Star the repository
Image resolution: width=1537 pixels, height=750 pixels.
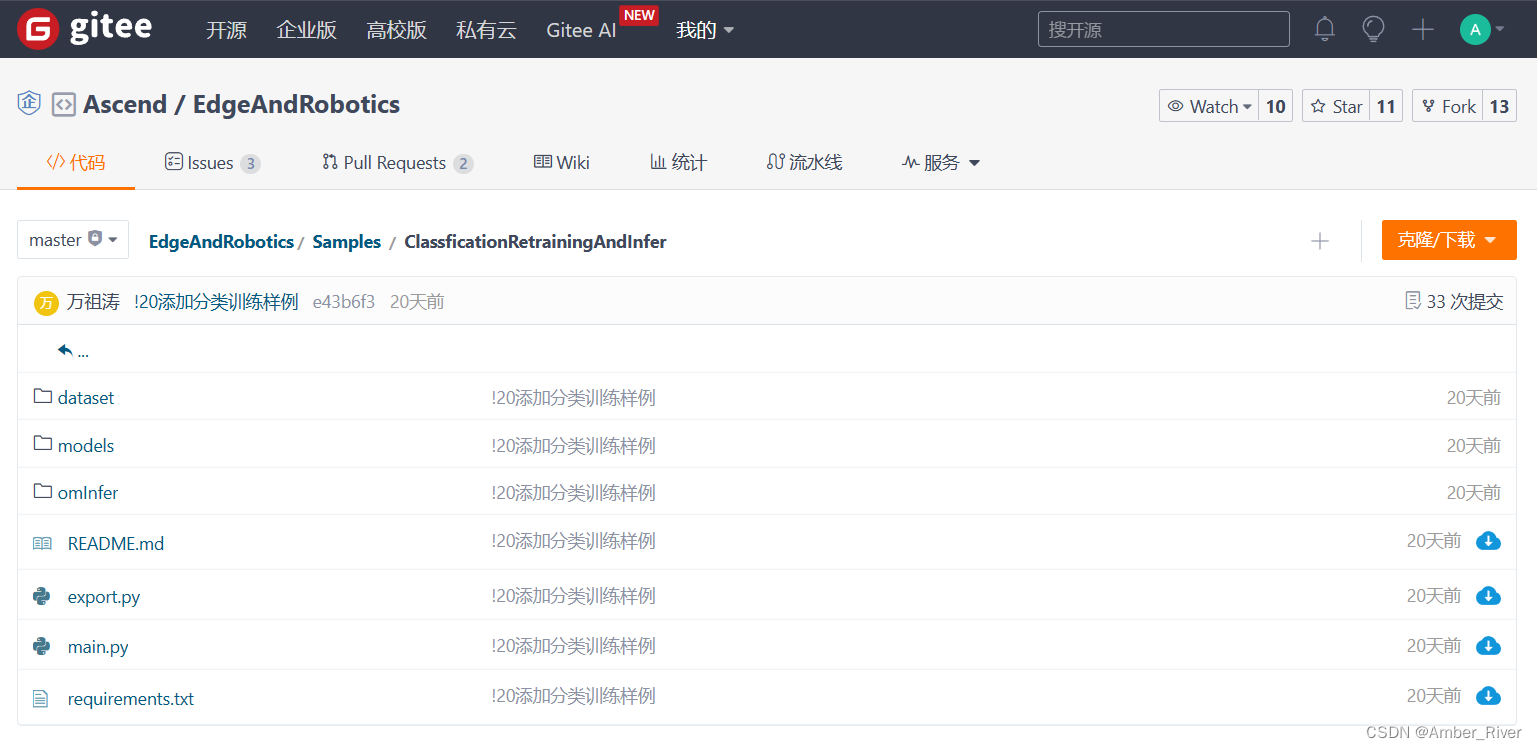pos(1336,106)
